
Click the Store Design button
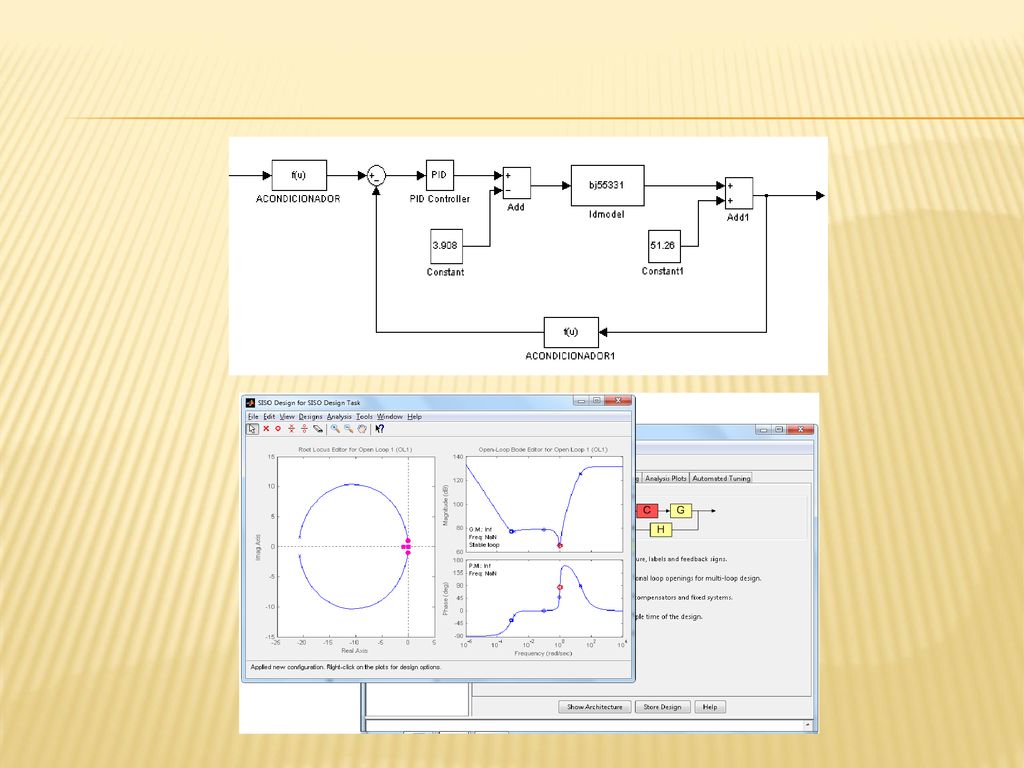662,707
